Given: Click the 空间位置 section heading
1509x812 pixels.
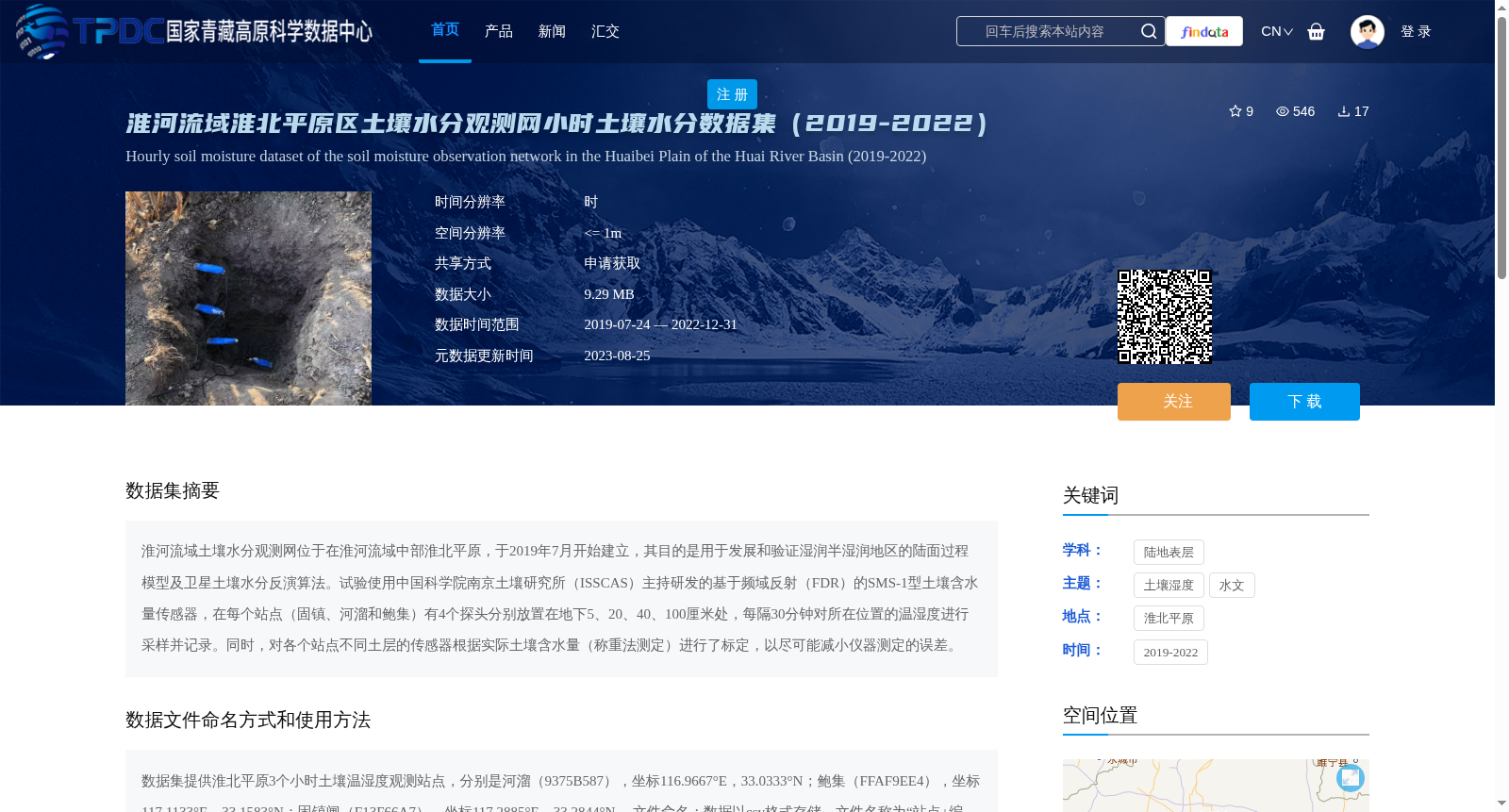Looking at the screenshot, I should [1100, 715].
